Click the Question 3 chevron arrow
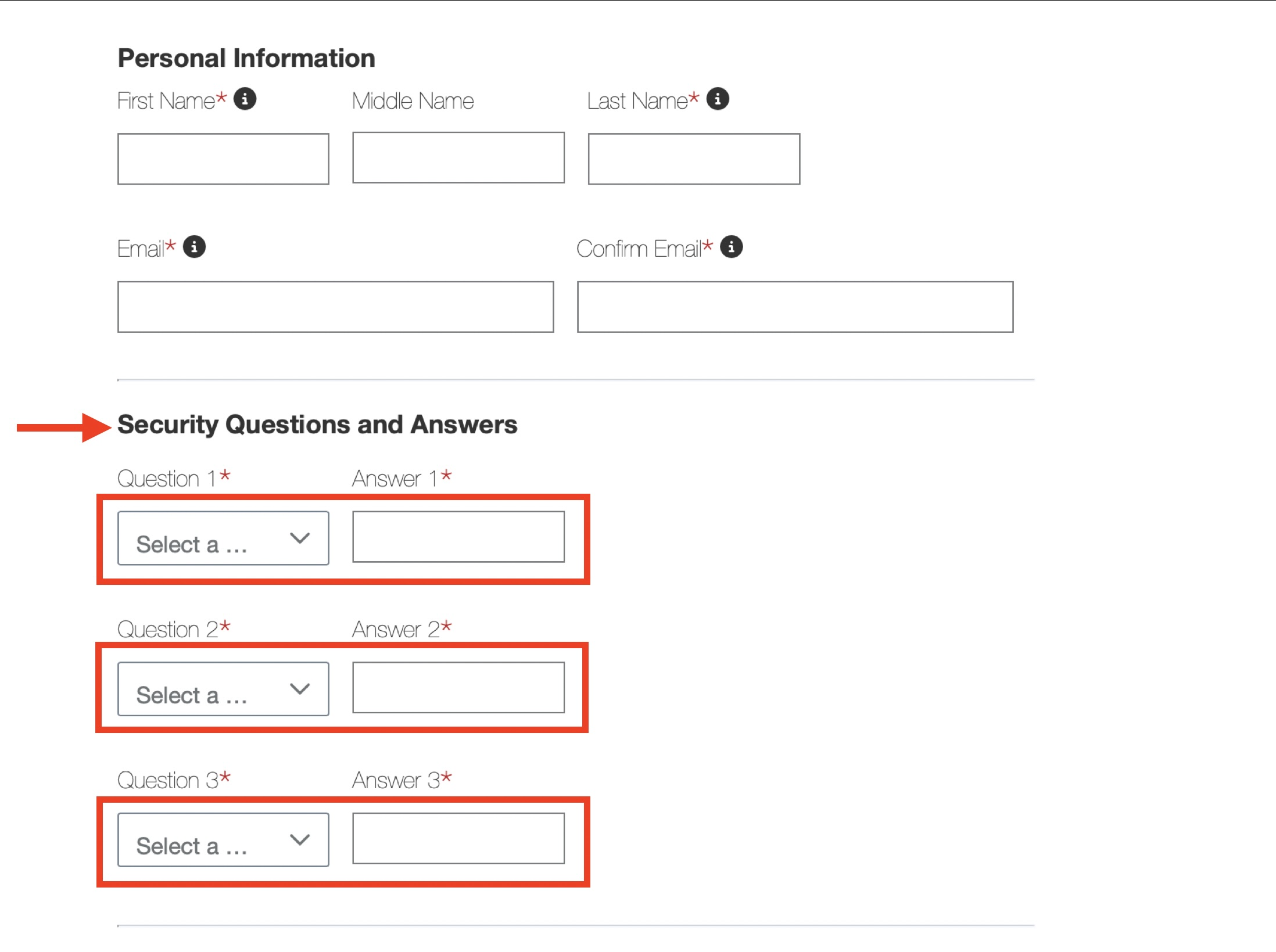Screen dimensions: 1276x952 [300, 840]
